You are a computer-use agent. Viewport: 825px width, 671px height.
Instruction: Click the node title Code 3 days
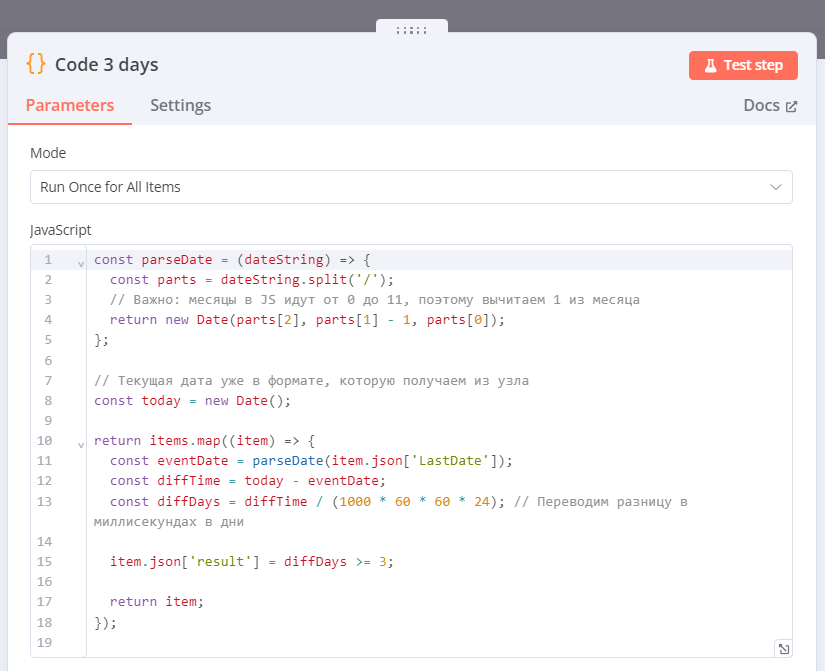pyautogui.click(x=106, y=65)
